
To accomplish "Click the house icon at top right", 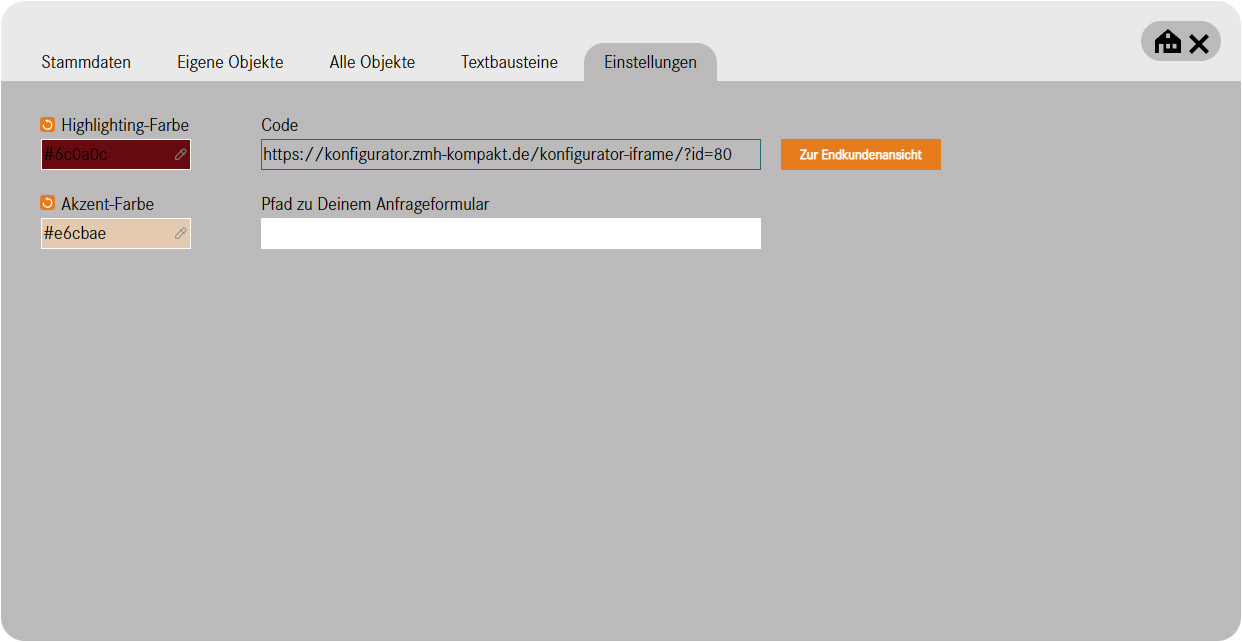I will [x=1168, y=42].
